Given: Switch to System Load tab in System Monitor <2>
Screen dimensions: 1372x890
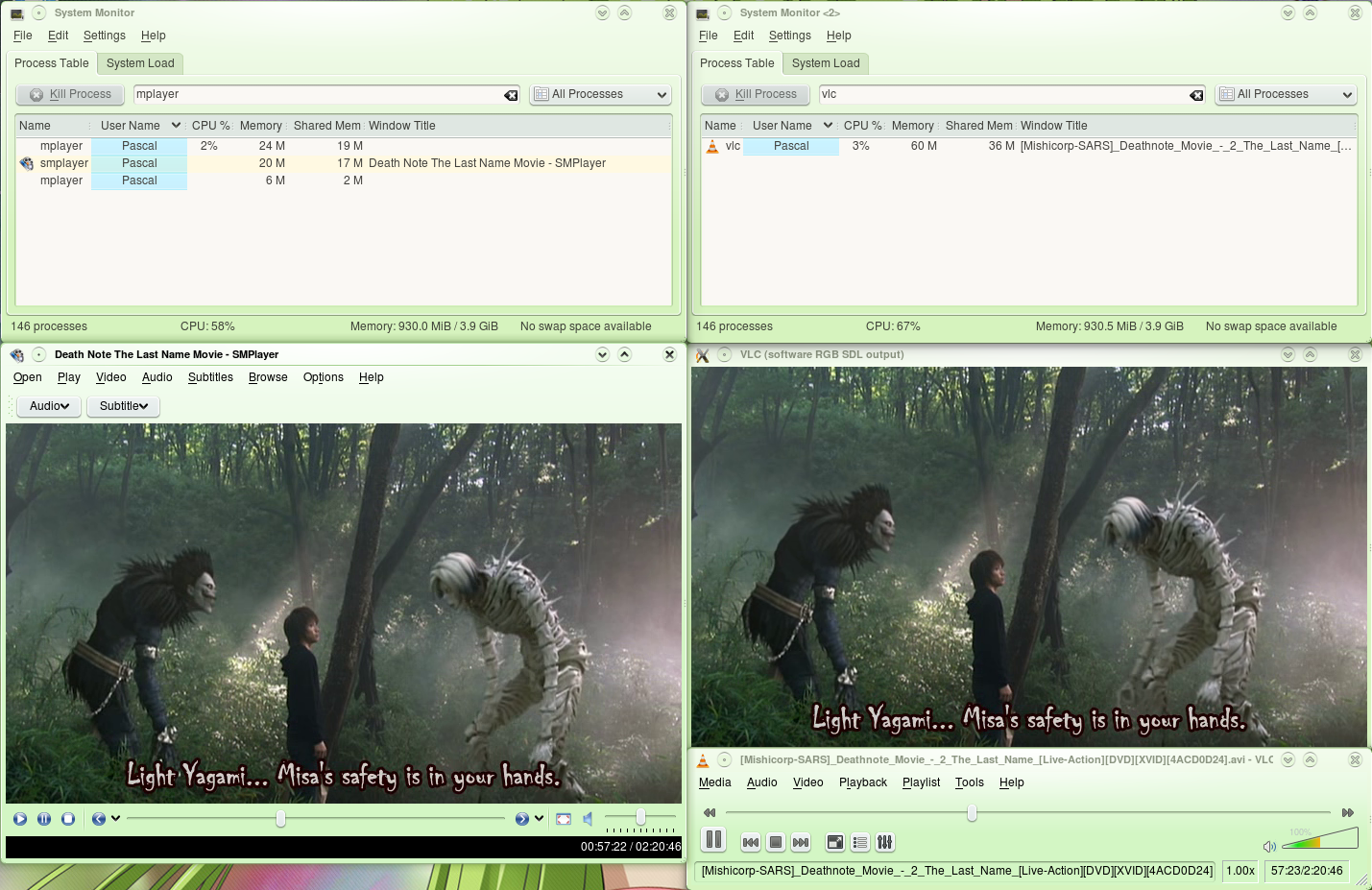Looking at the screenshot, I should point(826,63).
